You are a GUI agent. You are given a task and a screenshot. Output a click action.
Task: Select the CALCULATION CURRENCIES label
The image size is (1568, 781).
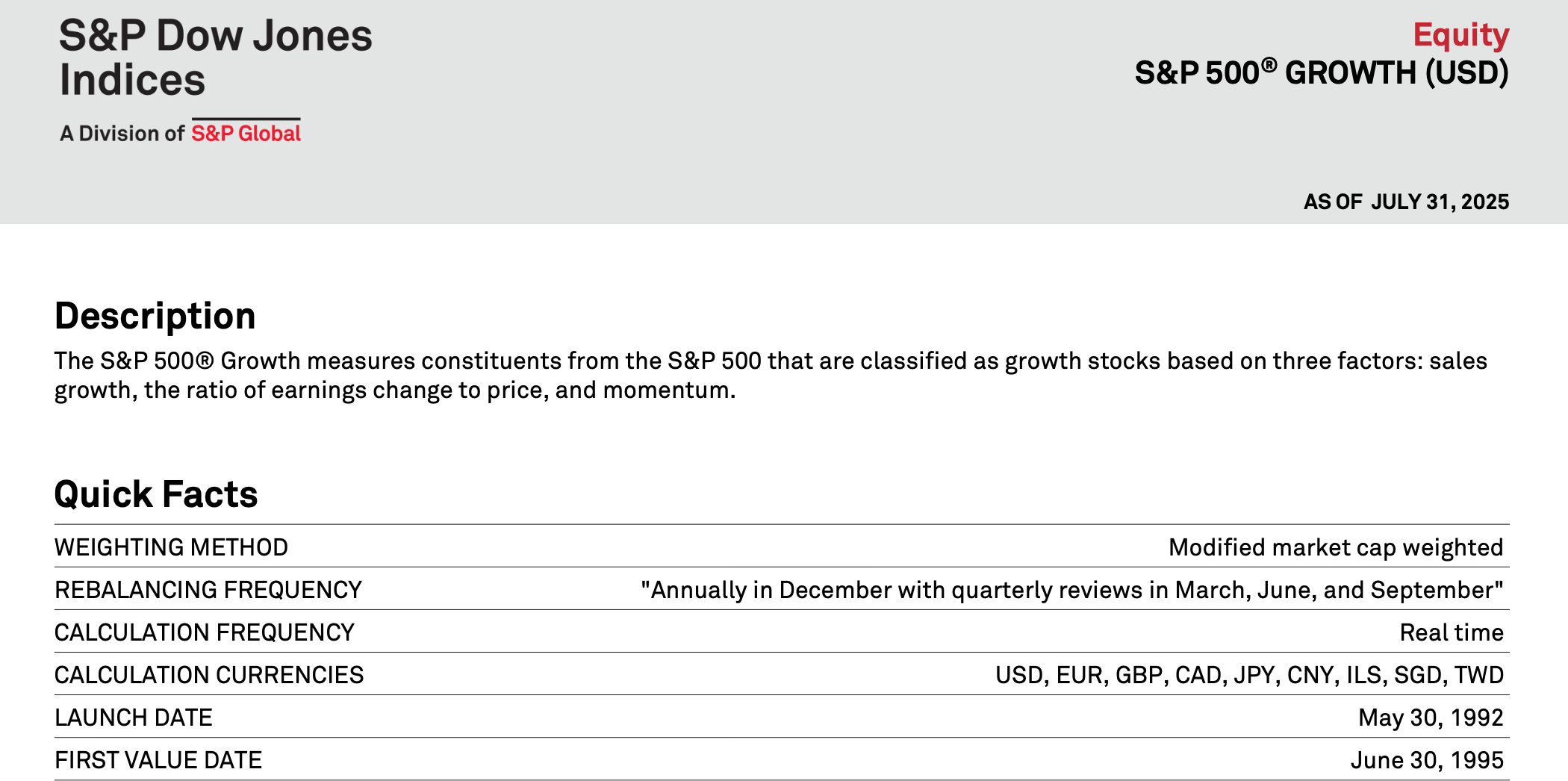[209, 675]
